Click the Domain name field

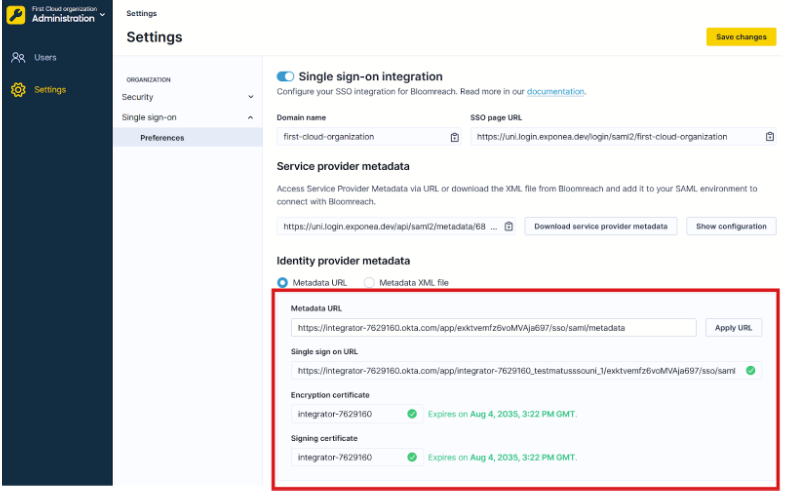pyautogui.click(x=369, y=137)
